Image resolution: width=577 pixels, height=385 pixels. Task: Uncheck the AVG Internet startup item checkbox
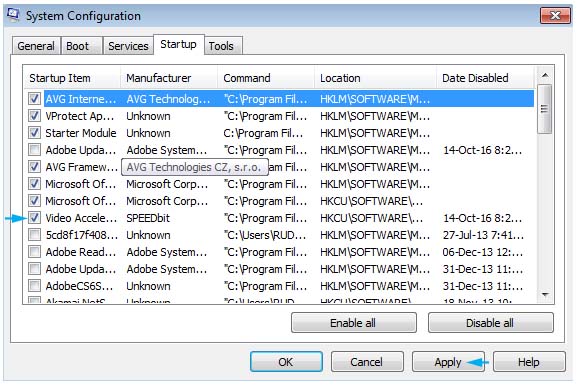pyautogui.click(x=35, y=99)
